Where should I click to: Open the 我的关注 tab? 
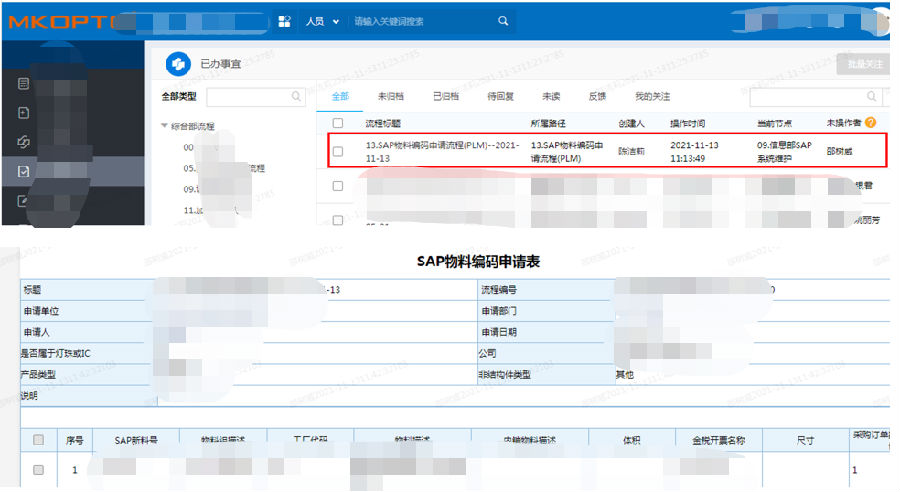(652, 97)
